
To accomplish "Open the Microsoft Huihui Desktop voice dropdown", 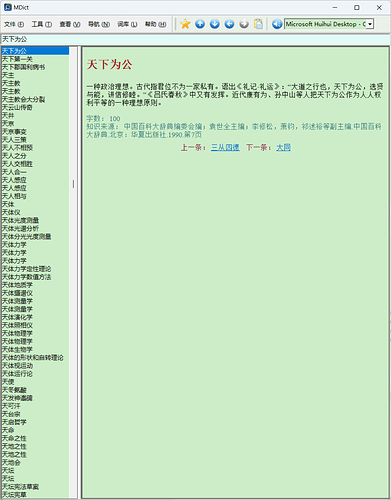I will click(370, 24).
